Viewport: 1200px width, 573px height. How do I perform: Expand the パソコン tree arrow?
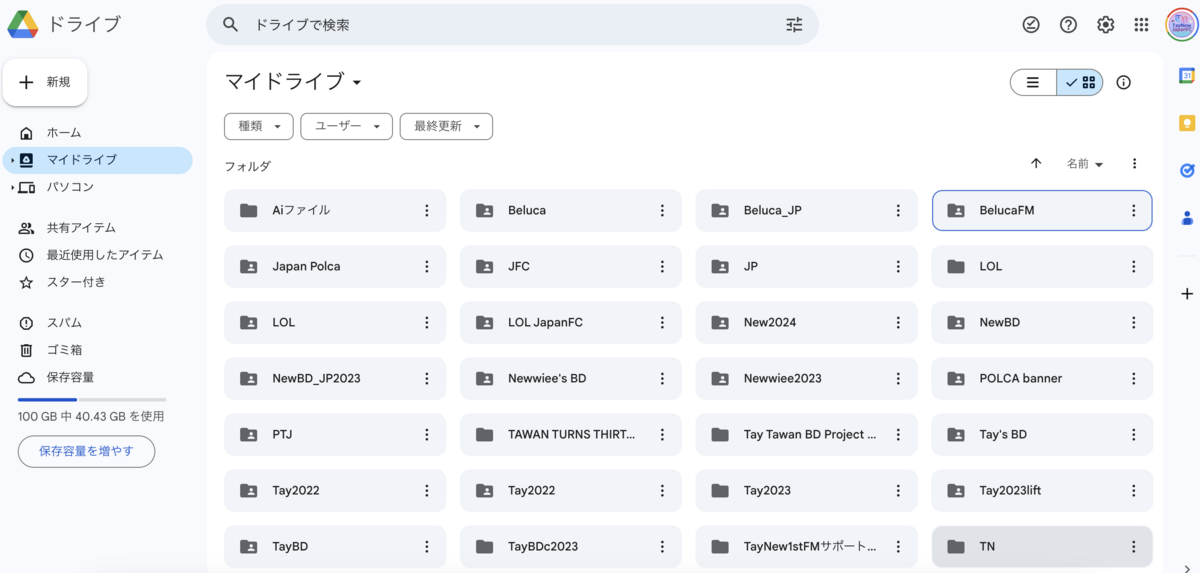[12, 187]
